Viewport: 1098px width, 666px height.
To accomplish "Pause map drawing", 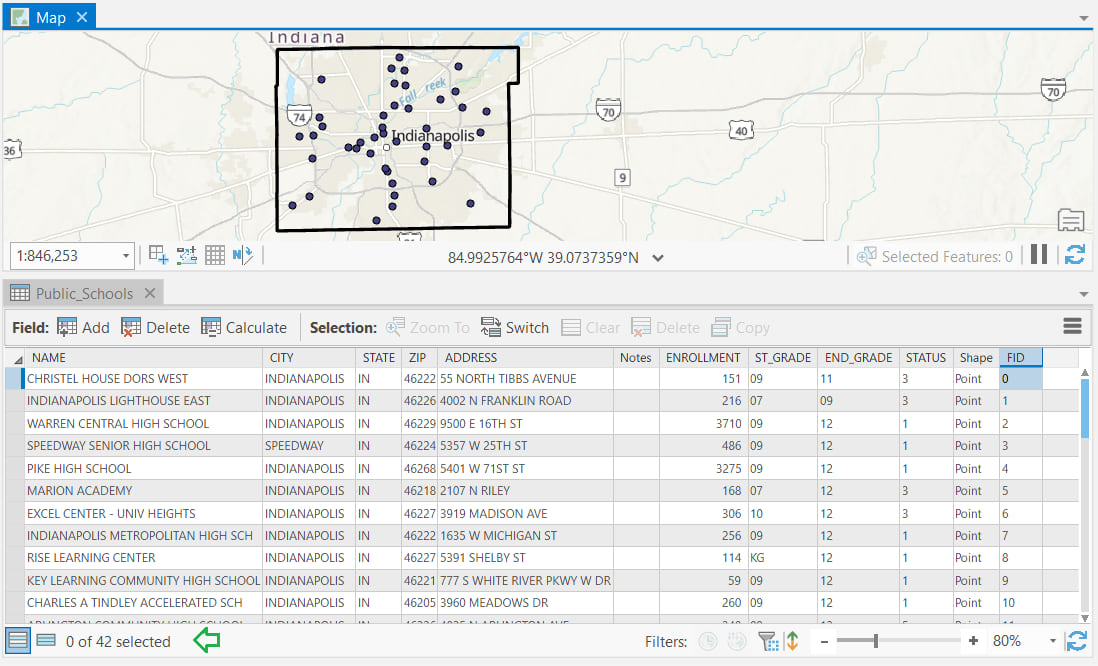I will click(x=1039, y=255).
